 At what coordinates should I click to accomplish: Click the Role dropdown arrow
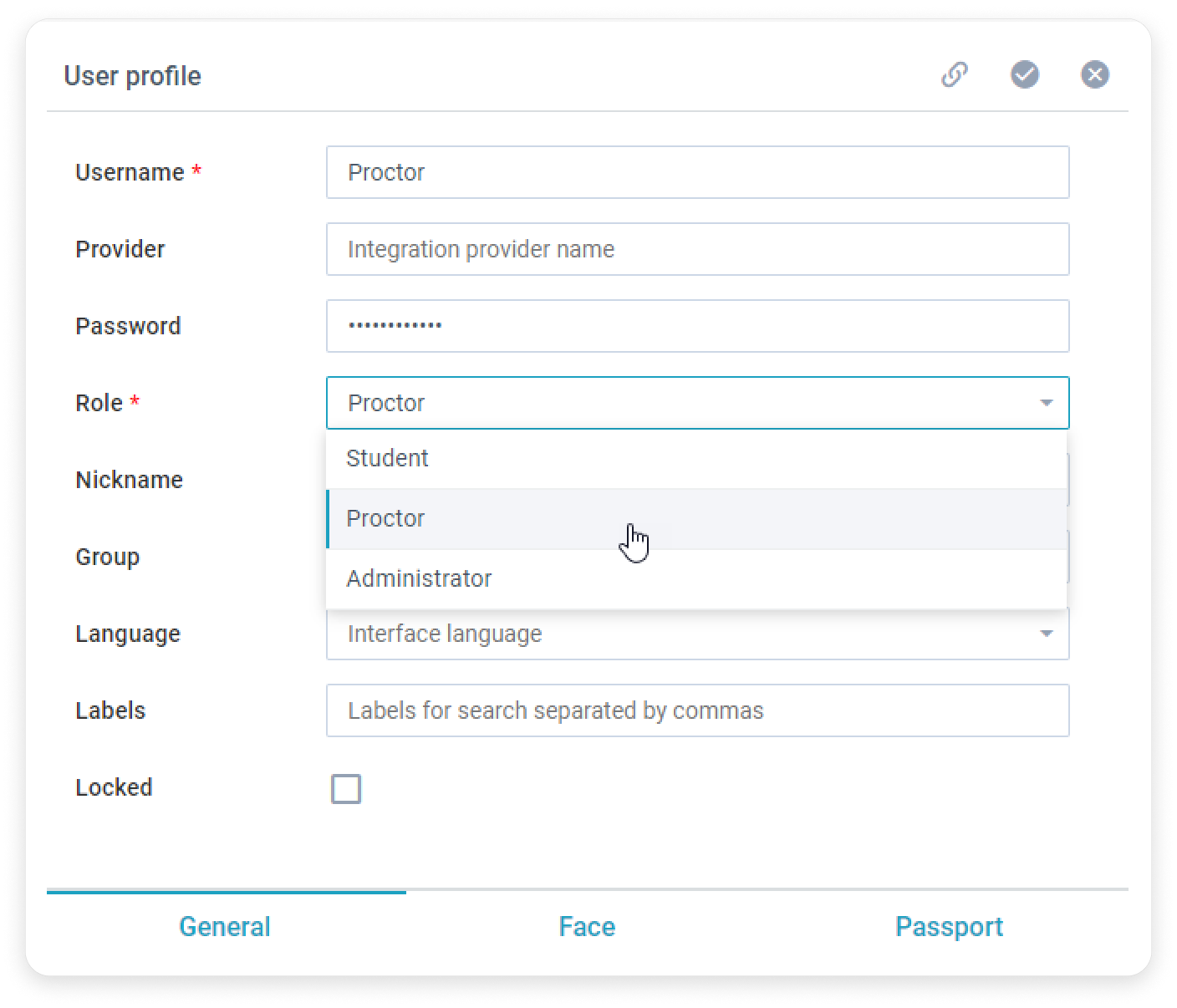[x=1046, y=403]
